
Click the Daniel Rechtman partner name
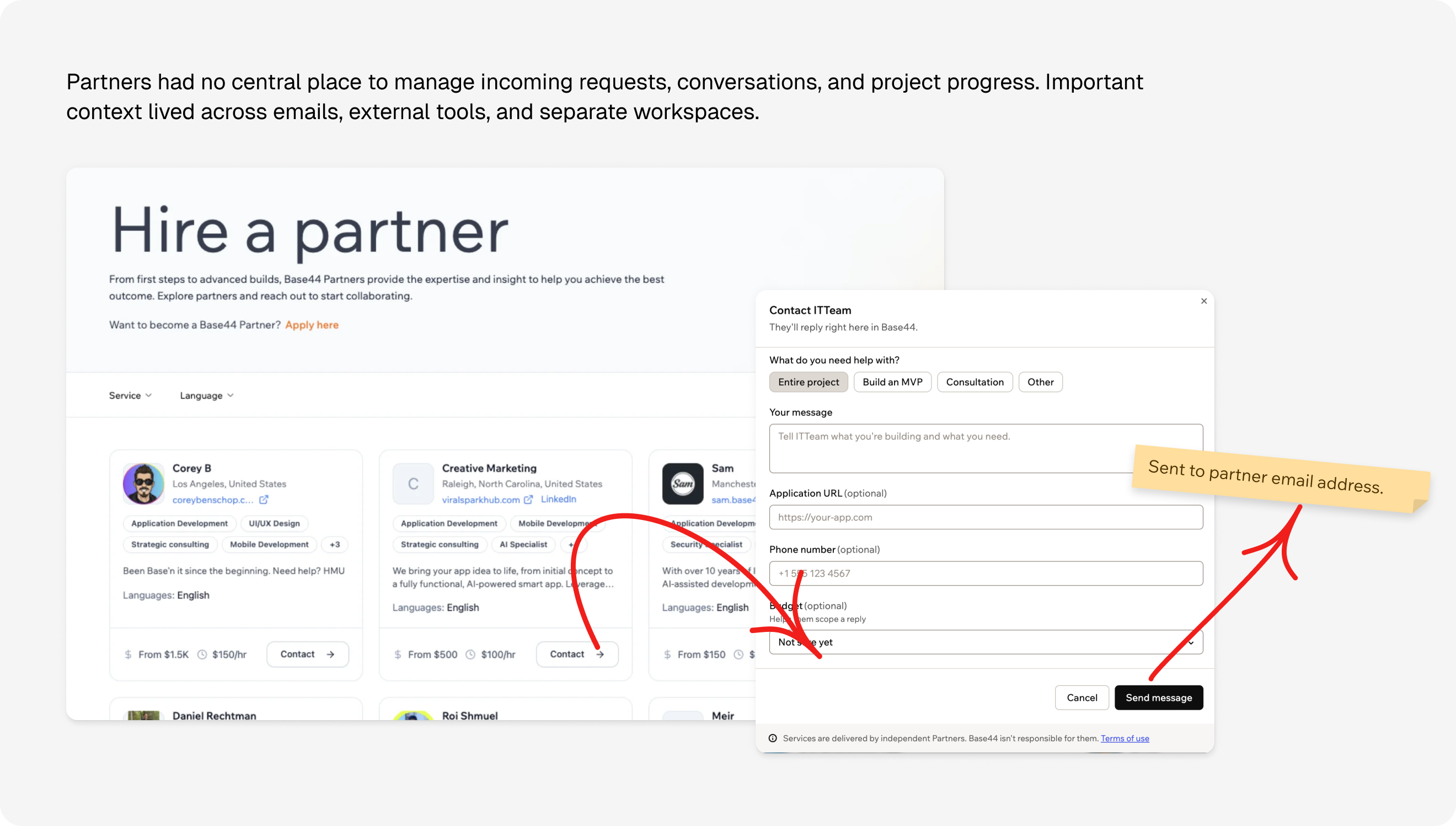(x=215, y=715)
